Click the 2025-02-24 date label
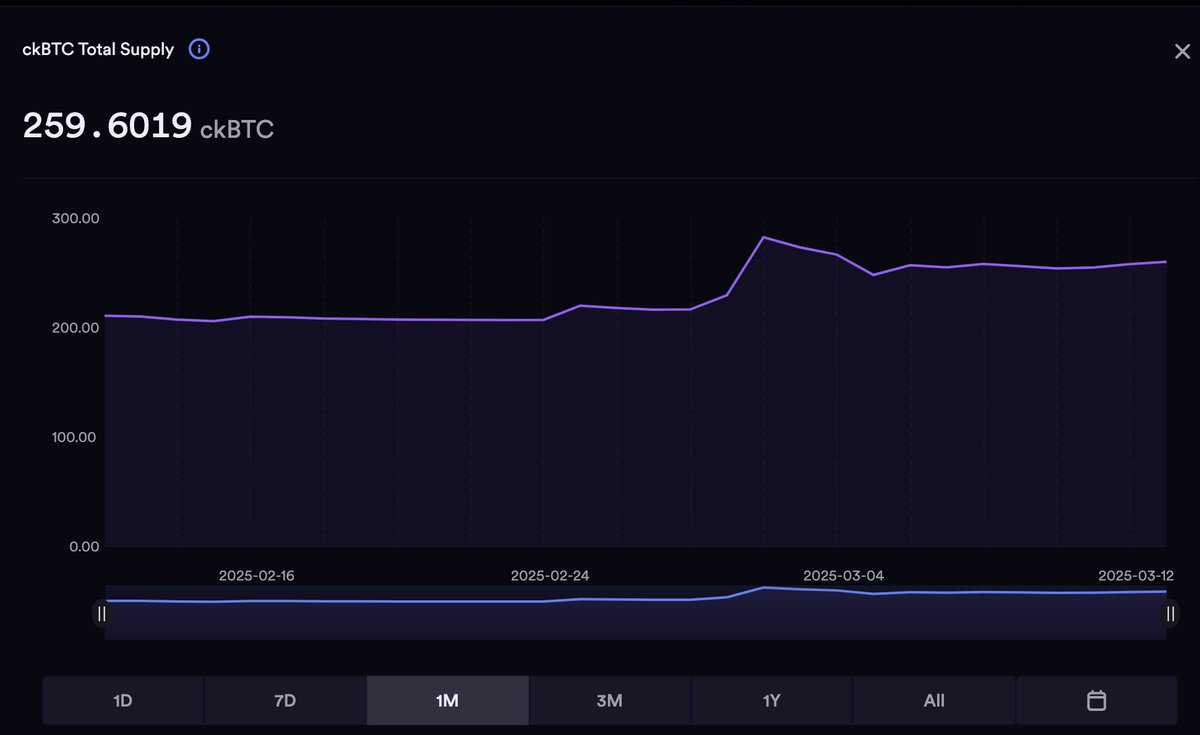Screen dimensions: 1200x735 [x=551, y=575]
